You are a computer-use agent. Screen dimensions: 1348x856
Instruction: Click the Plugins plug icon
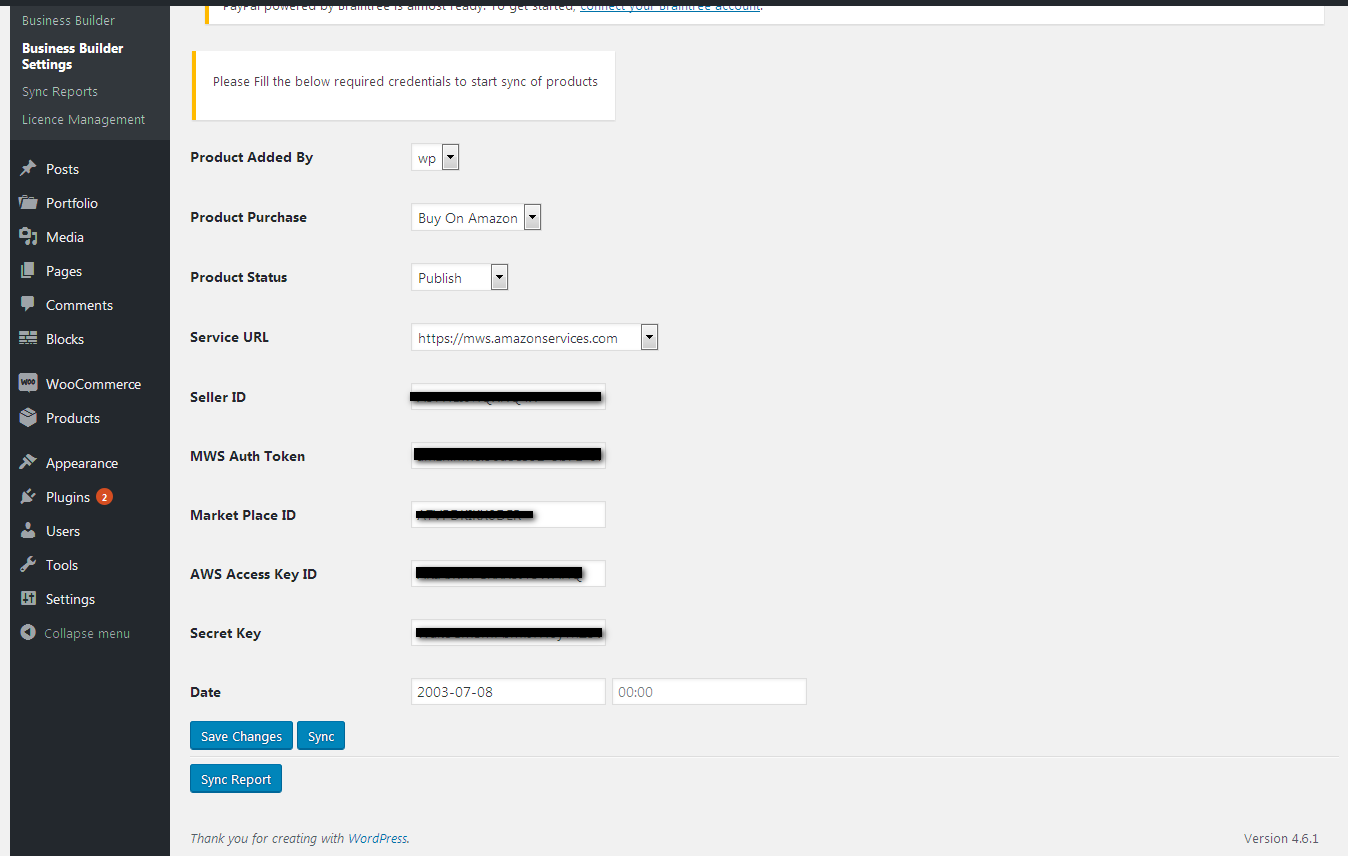point(28,497)
